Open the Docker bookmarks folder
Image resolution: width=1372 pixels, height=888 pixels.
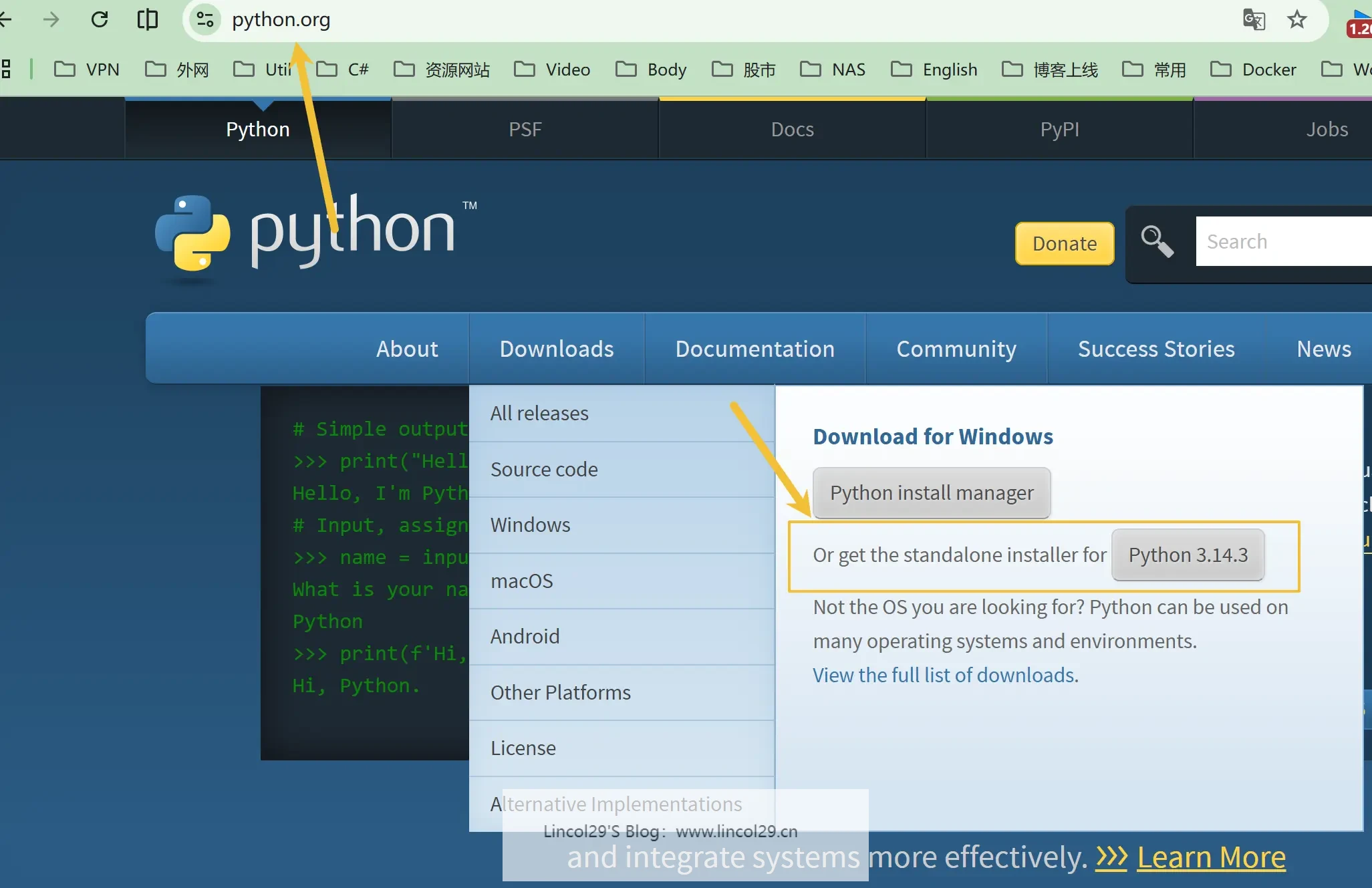point(1253,69)
